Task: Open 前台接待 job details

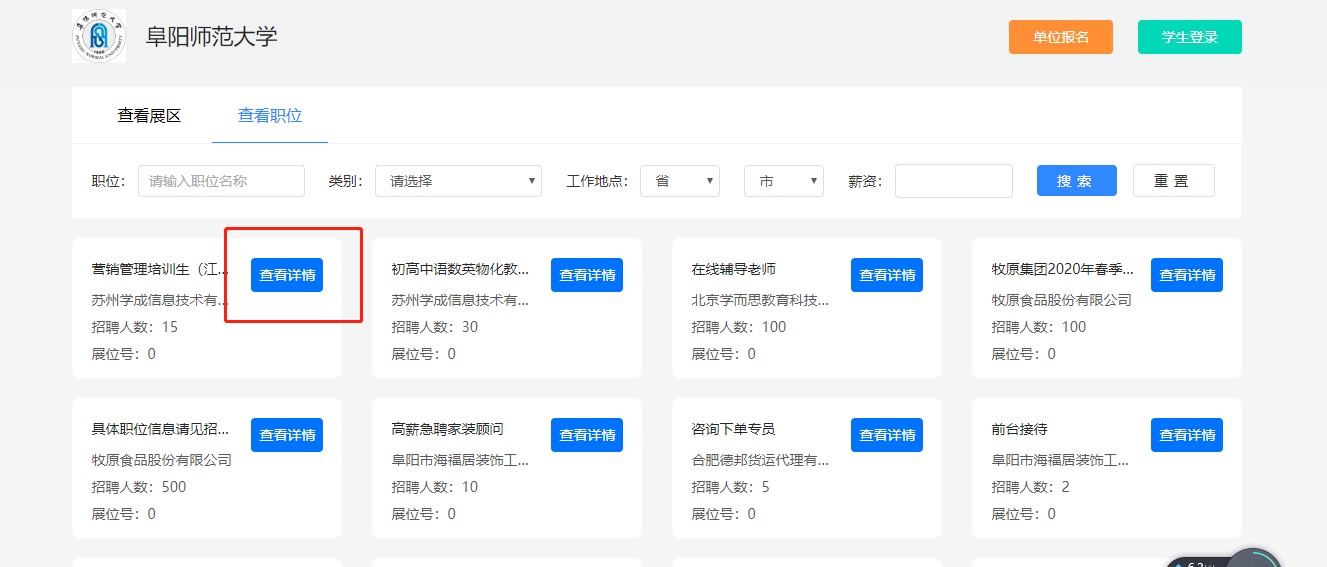Action: point(1187,435)
